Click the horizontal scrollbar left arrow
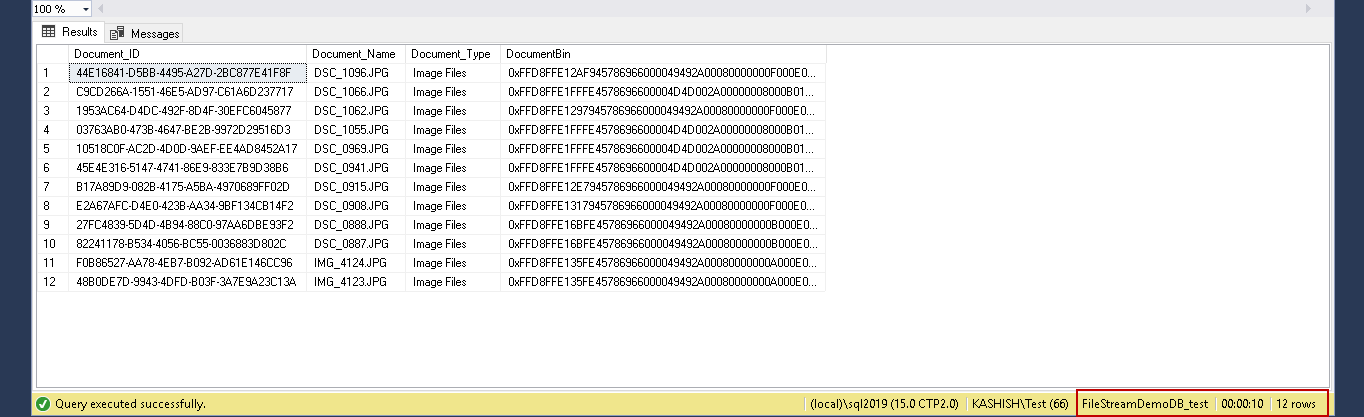Image resolution: width=1364 pixels, height=417 pixels. coord(100,8)
